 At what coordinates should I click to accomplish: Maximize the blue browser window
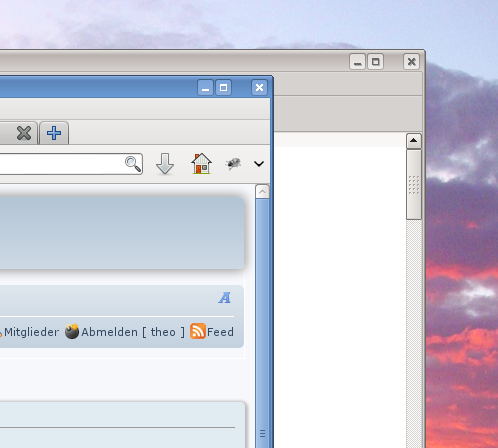tap(223, 88)
